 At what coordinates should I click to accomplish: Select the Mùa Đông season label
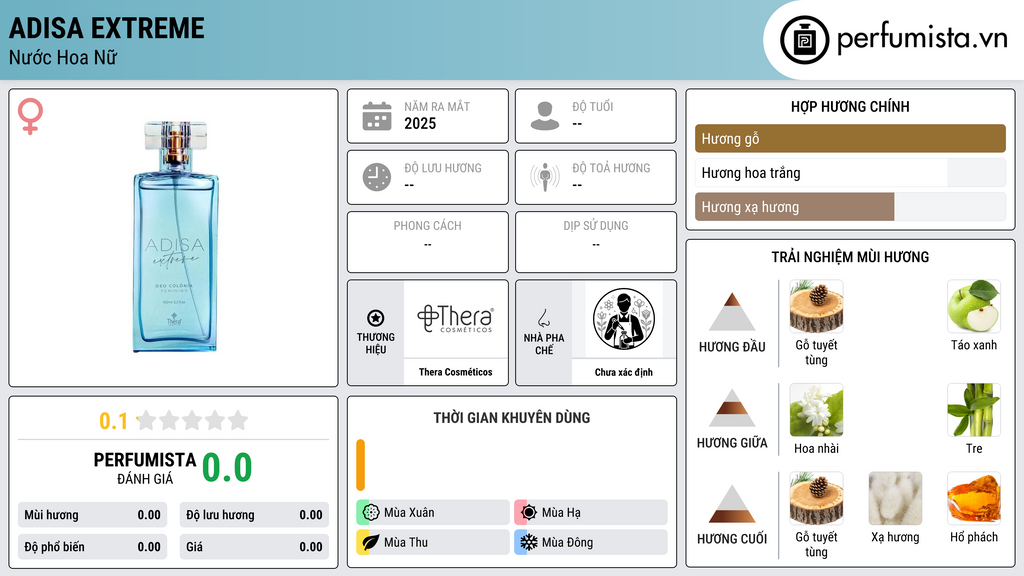point(568,542)
